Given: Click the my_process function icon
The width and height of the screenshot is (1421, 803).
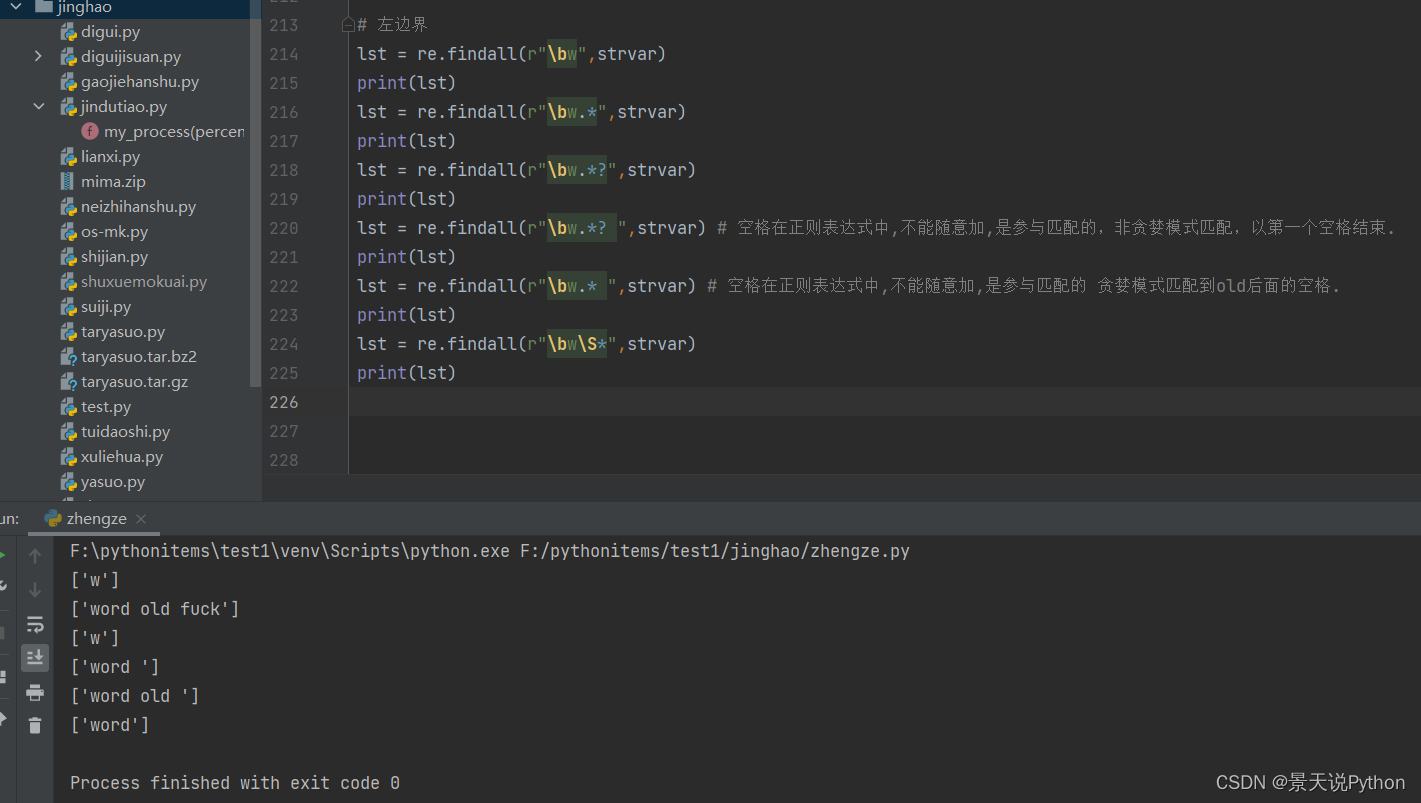Looking at the screenshot, I should (x=90, y=132).
